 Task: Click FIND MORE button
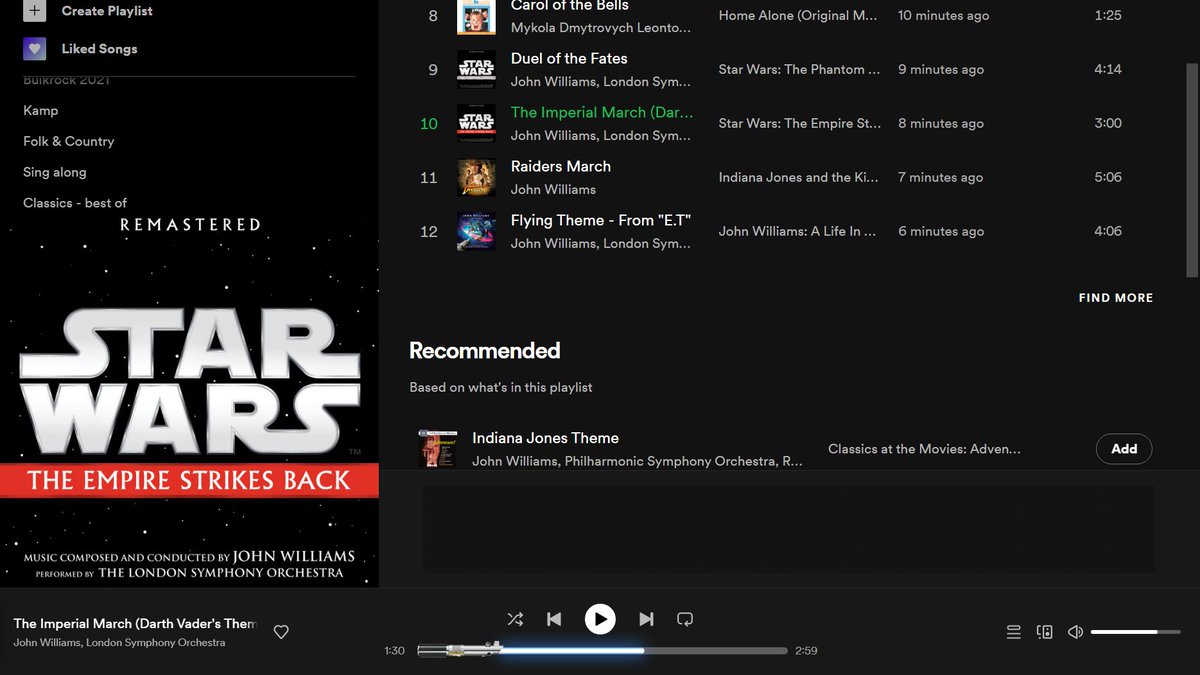(x=1116, y=298)
